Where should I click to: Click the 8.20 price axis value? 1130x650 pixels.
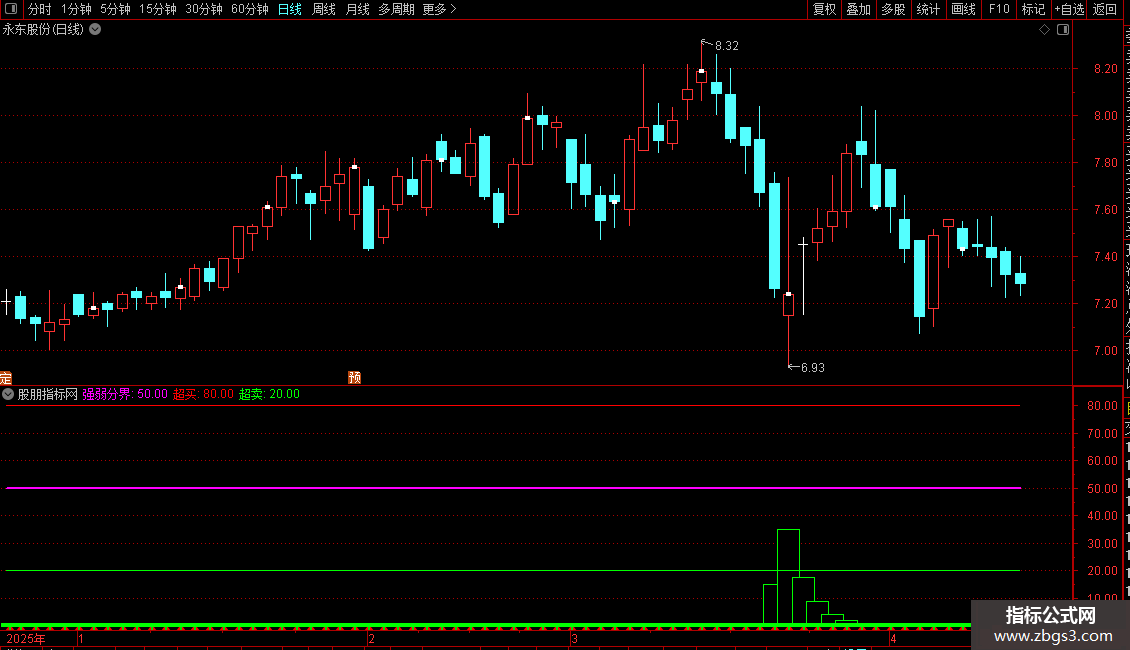[x=1105, y=68]
